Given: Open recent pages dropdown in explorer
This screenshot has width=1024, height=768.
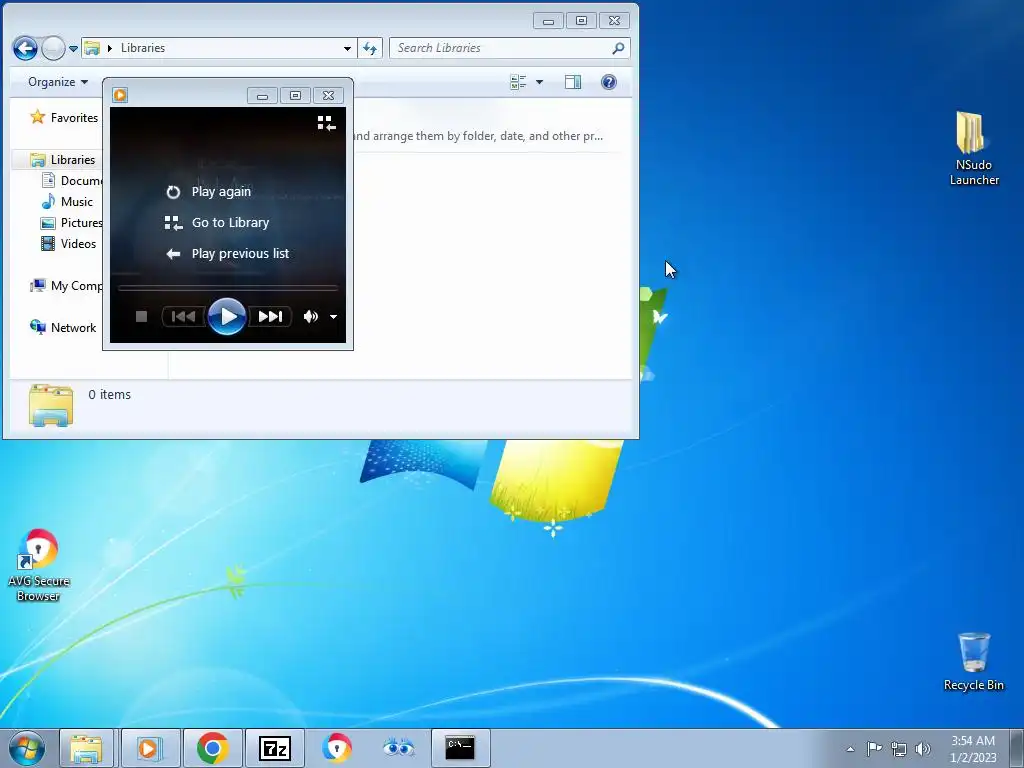Looking at the screenshot, I should [73, 48].
